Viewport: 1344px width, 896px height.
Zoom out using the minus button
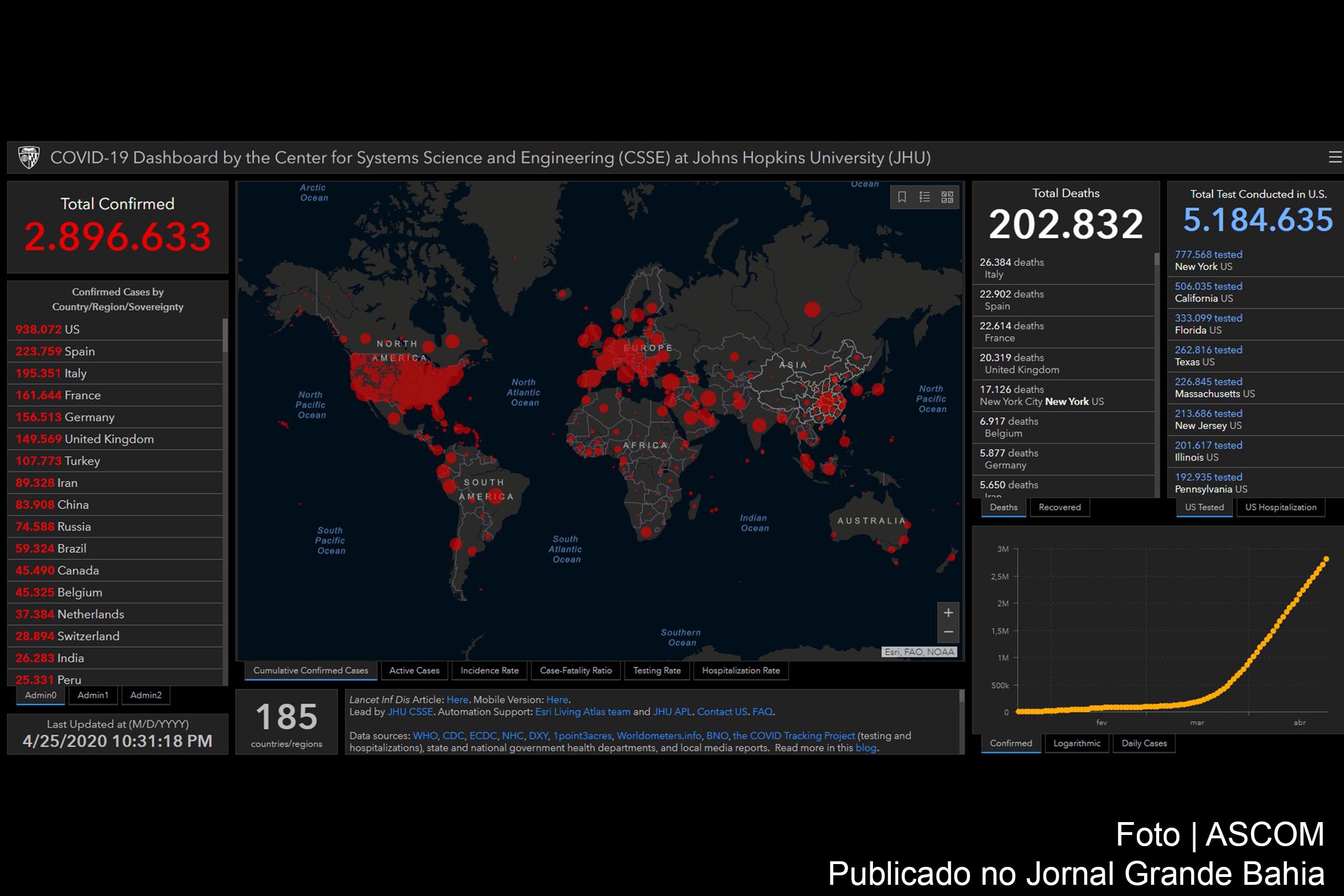pyautogui.click(x=948, y=632)
